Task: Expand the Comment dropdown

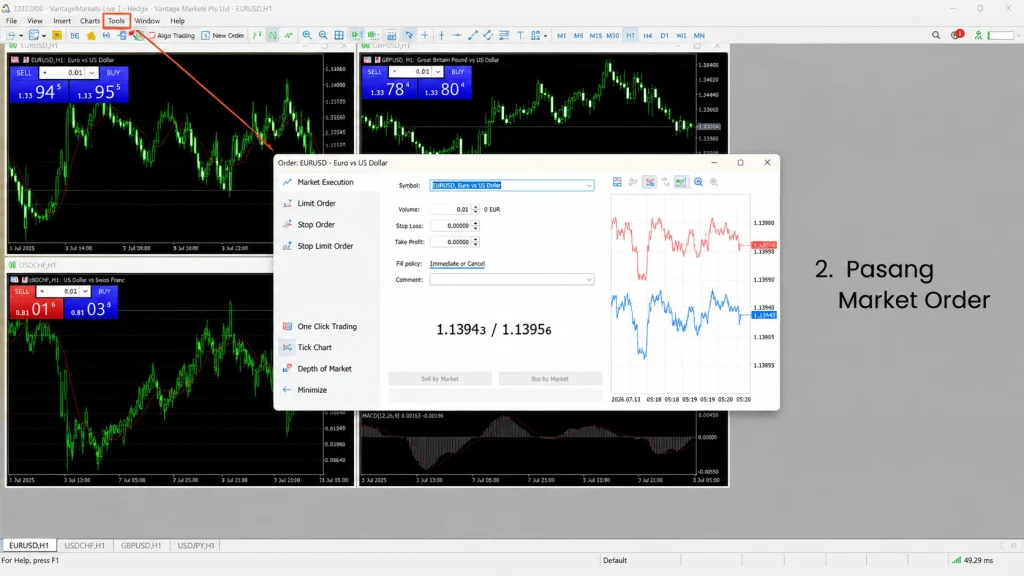Action: (x=588, y=280)
